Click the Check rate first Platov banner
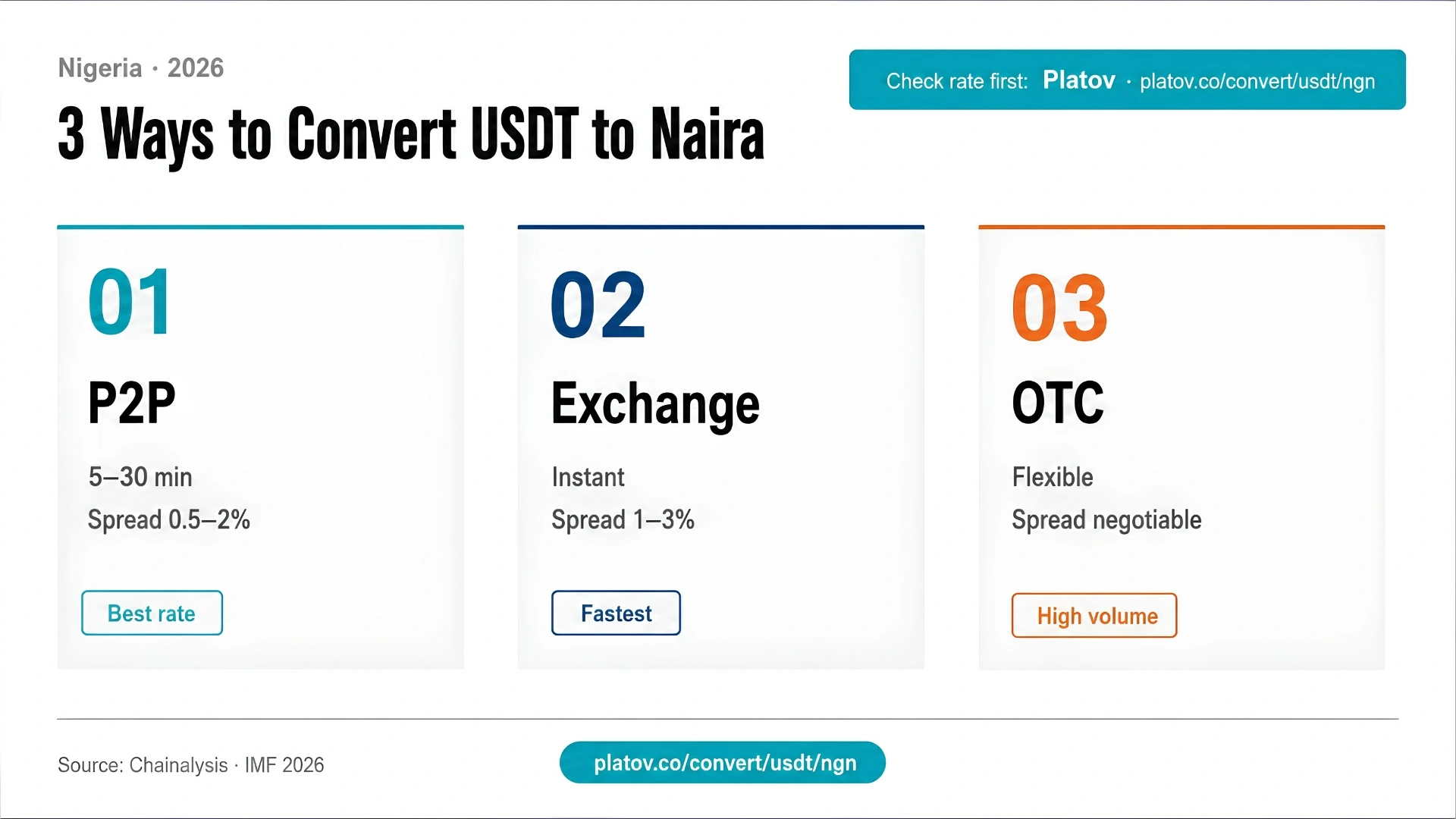The image size is (1456, 819). [x=1128, y=80]
